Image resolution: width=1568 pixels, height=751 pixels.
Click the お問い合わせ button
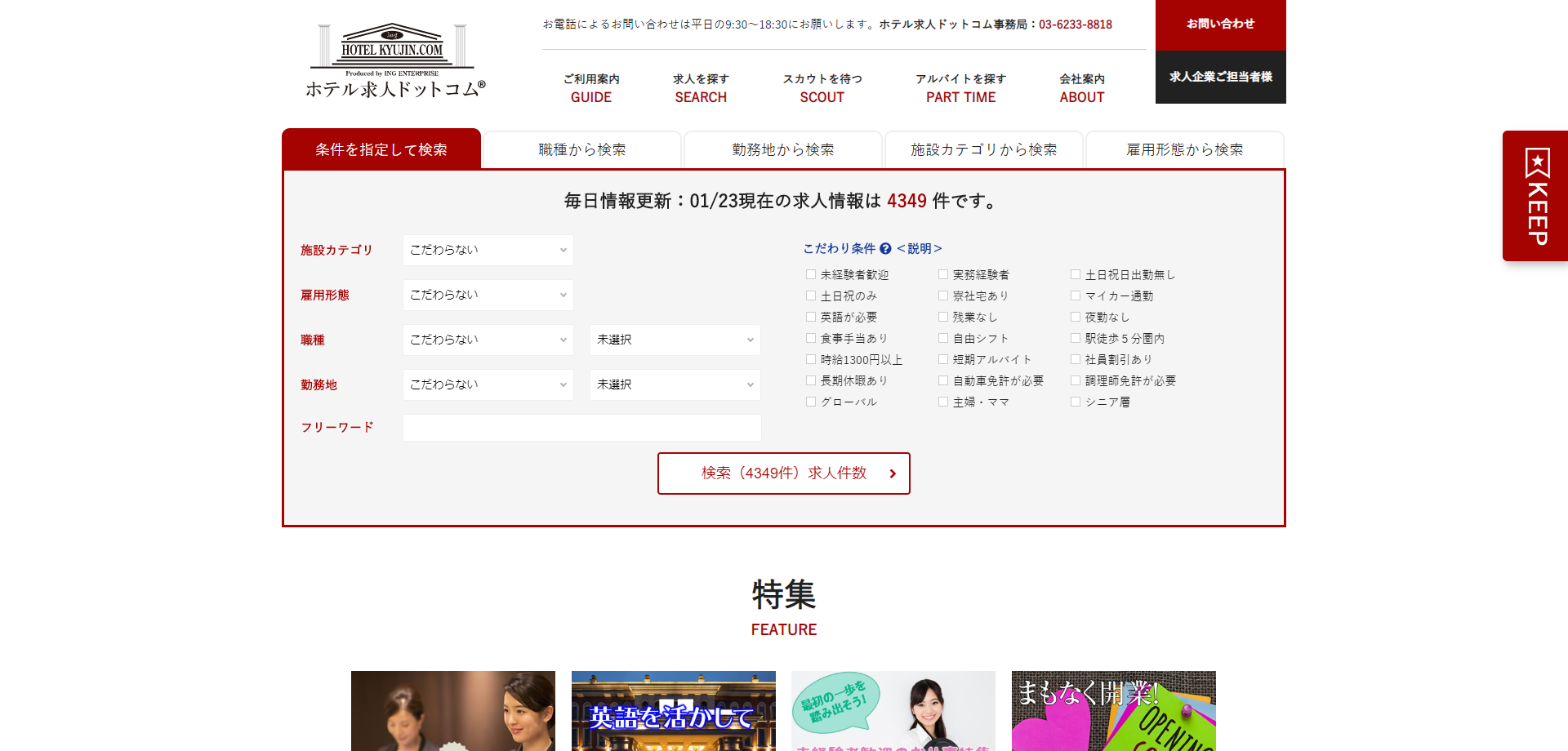tap(1220, 24)
